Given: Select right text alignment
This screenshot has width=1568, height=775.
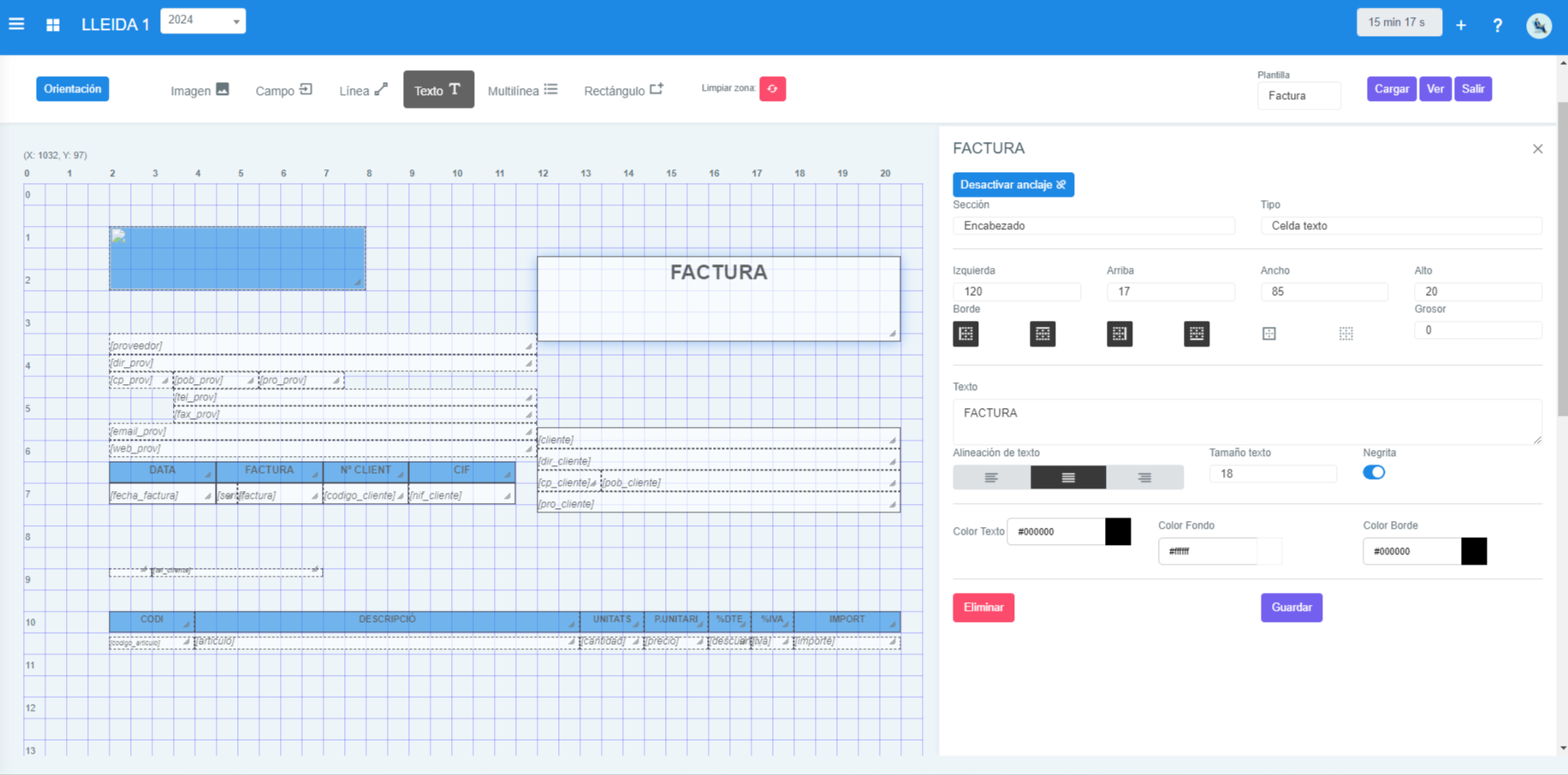Looking at the screenshot, I should pyautogui.click(x=1145, y=476).
